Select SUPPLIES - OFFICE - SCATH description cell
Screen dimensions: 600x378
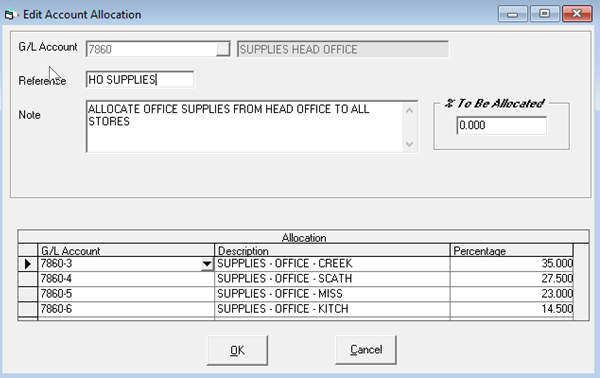click(x=332, y=279)
